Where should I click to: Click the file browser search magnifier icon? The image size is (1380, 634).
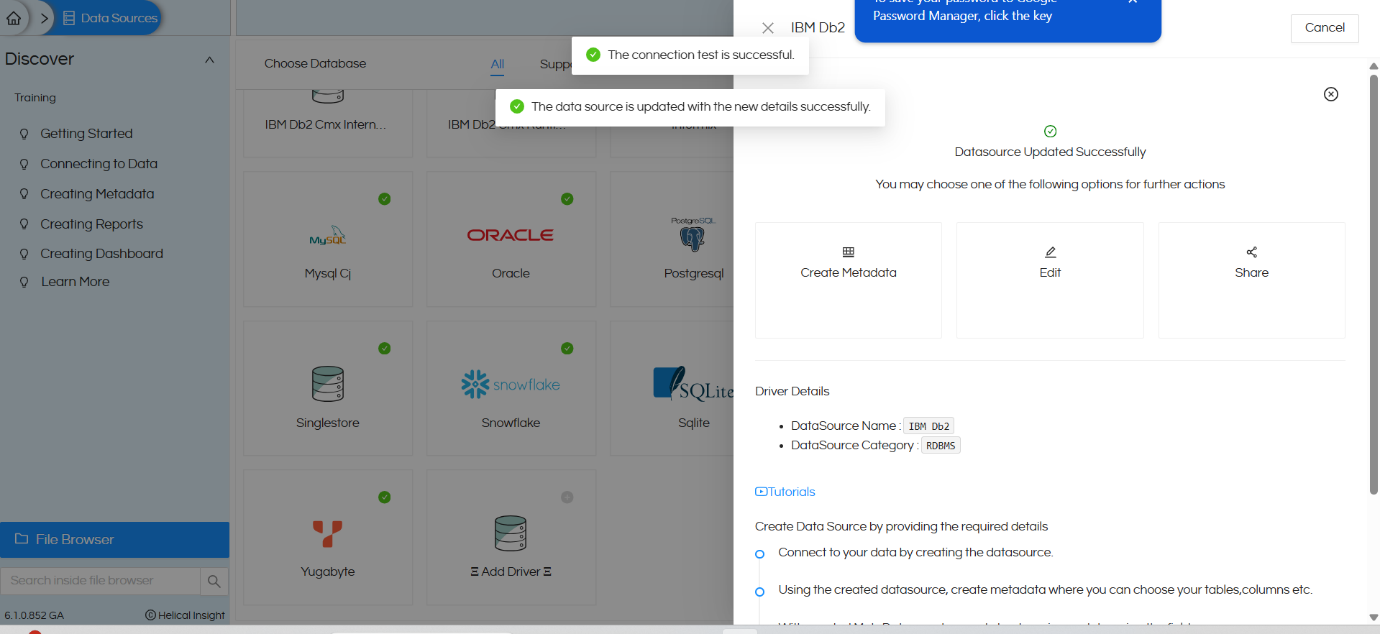click(214, 581)
